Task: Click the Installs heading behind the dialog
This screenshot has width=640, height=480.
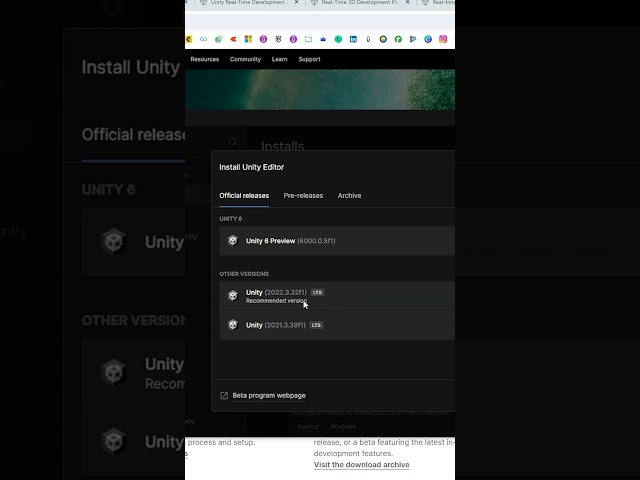Action: click(x=282, y=146)
